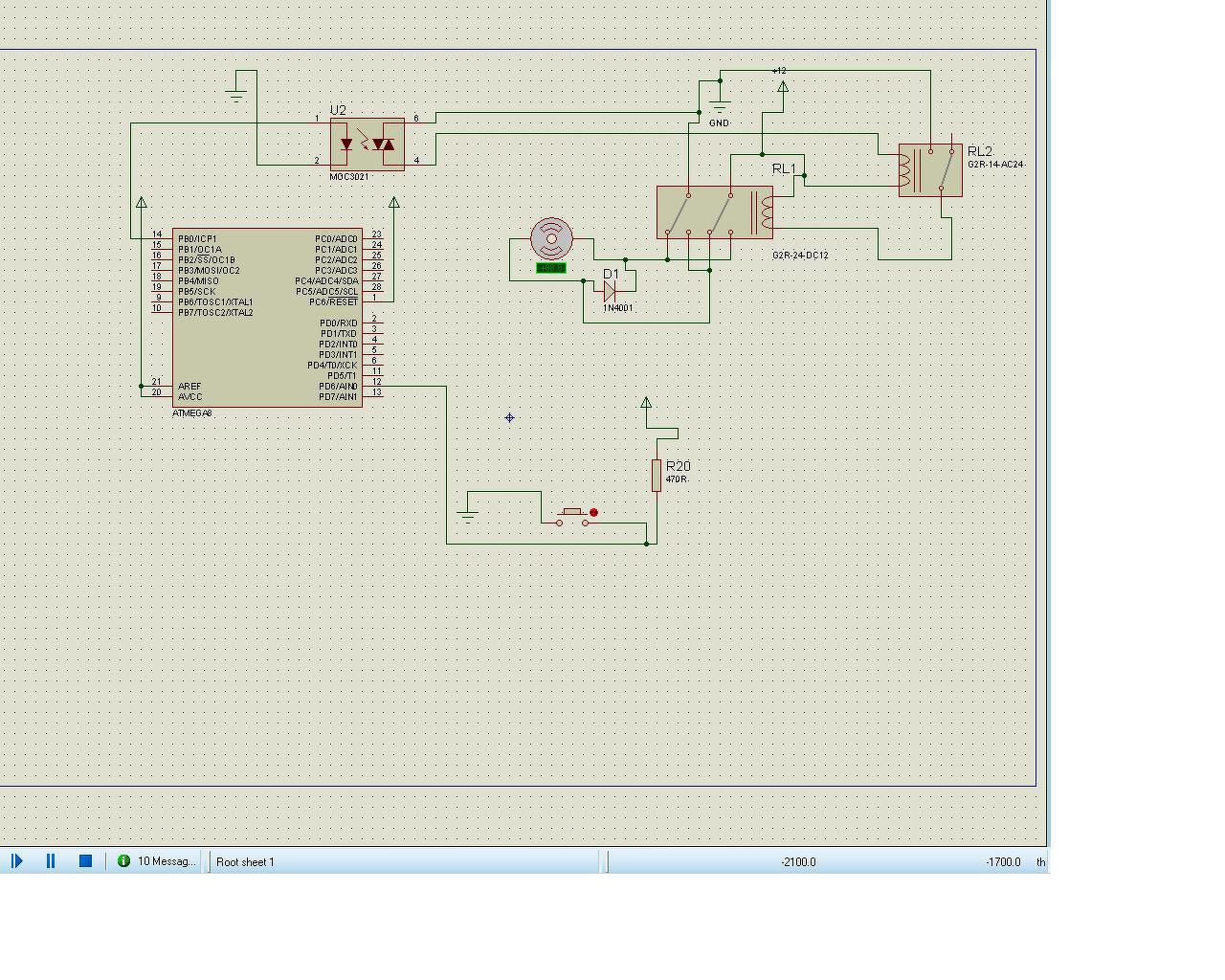Click the AVCC pin label

189,397
